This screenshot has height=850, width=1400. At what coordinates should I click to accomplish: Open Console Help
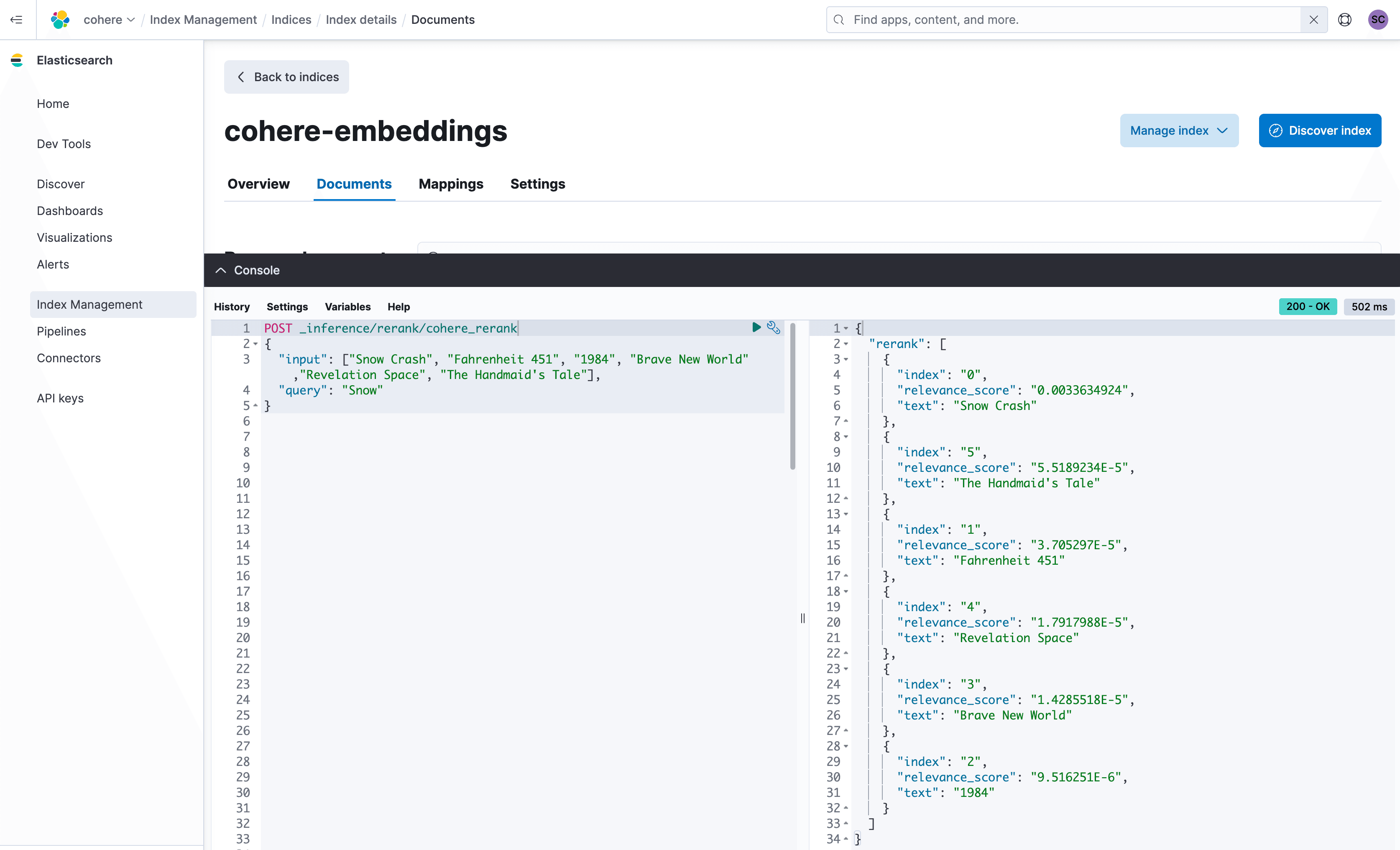tap(398, 307)
